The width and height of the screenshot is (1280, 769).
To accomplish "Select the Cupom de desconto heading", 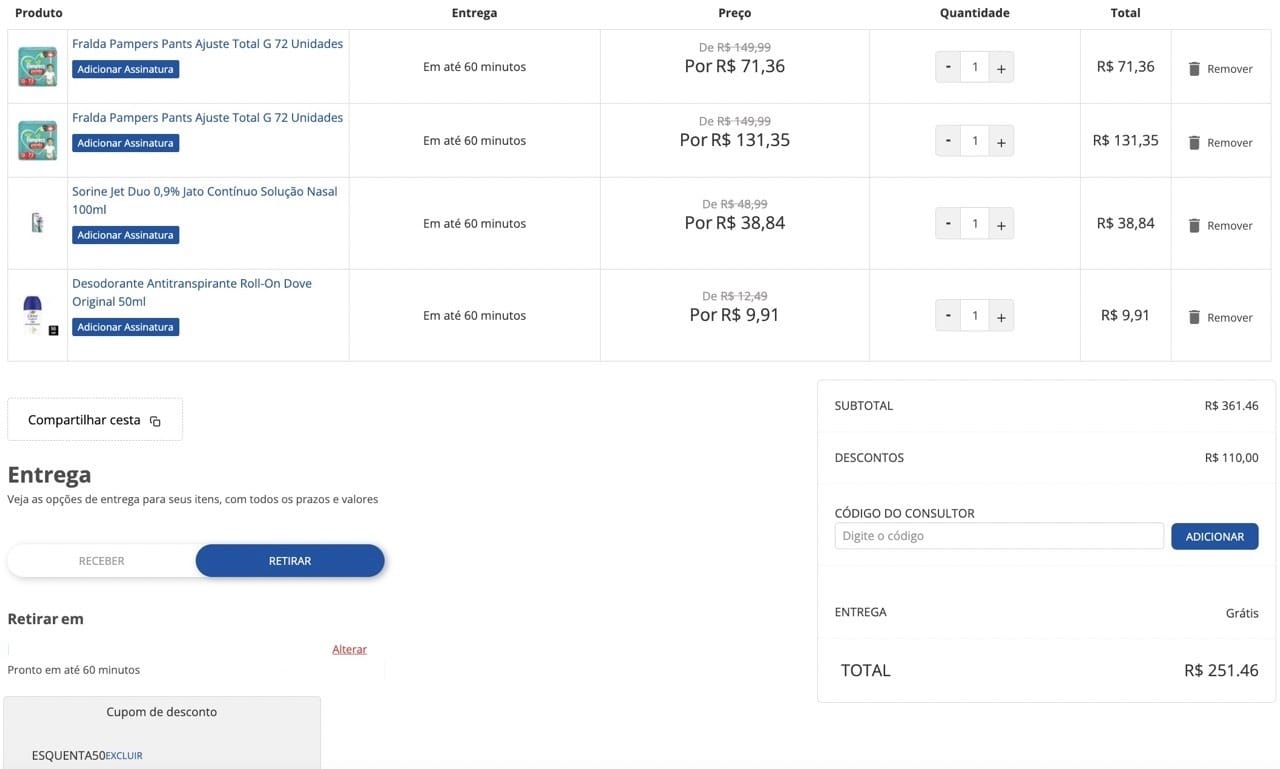I will (x=162, y=712).
